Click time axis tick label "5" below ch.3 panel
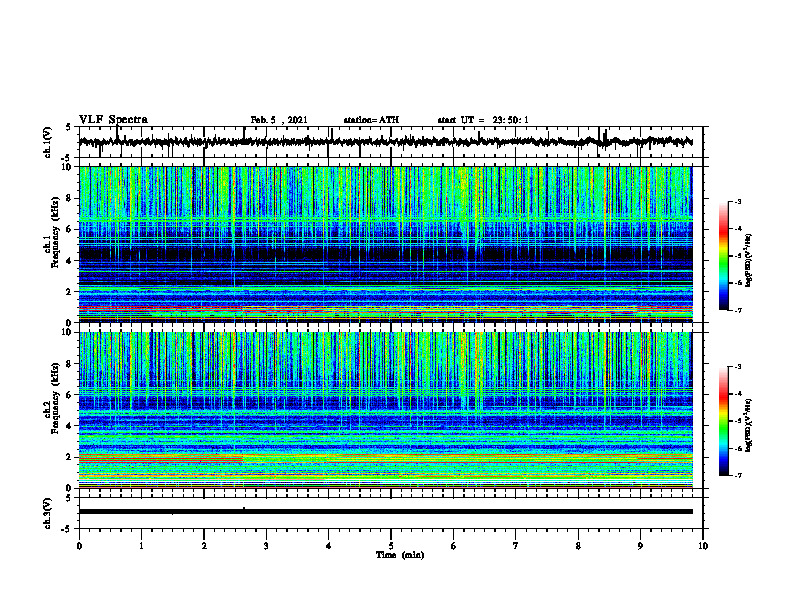This screenshot has width=792, height=612. click(x=391, y=546)
